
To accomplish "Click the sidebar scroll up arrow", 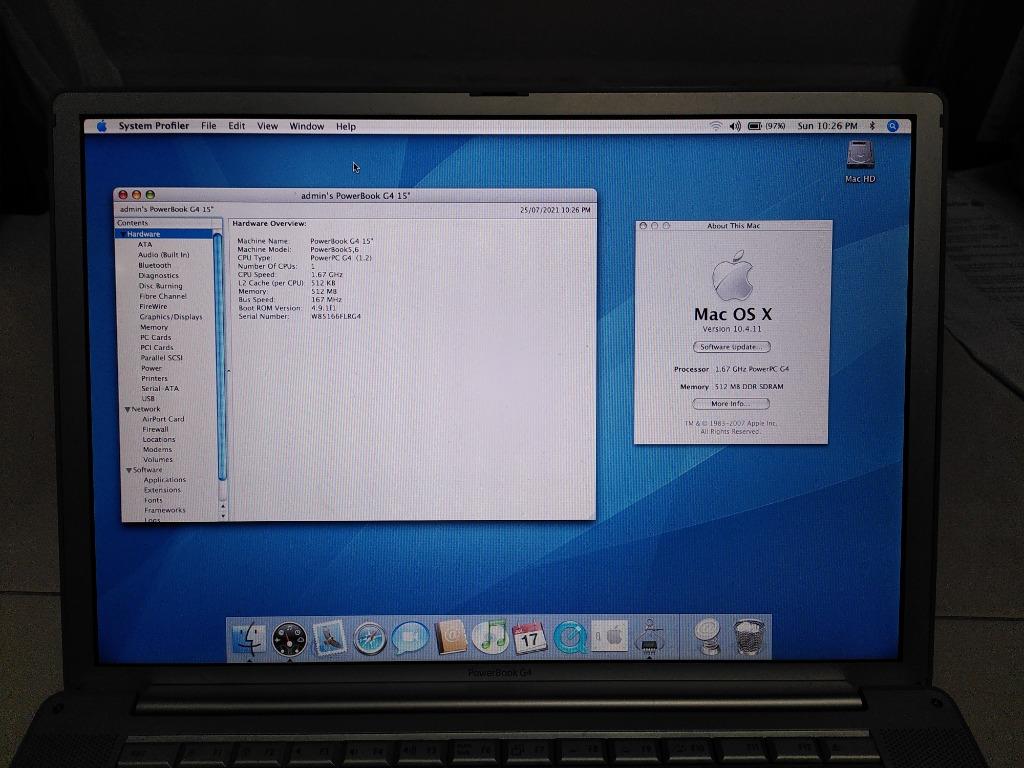I will (x=223, y=506).
